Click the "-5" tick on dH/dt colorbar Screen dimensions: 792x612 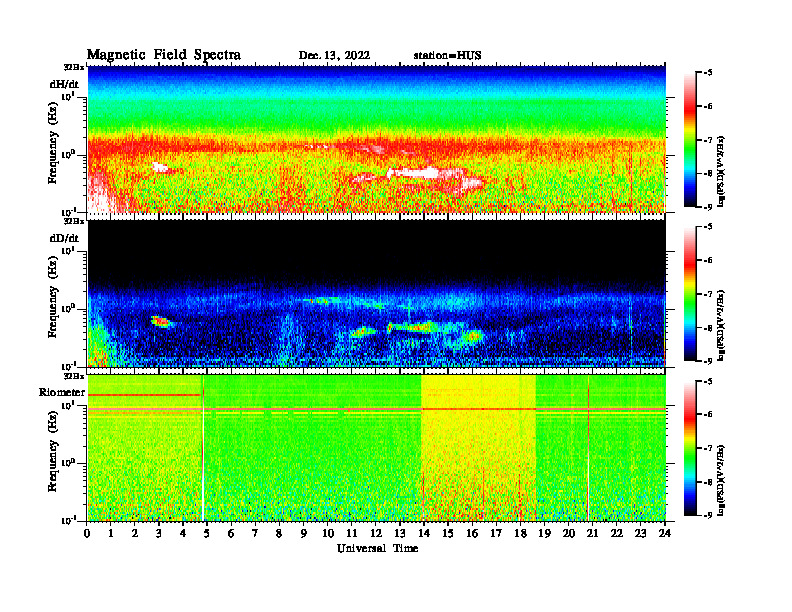tap(708, 73)
